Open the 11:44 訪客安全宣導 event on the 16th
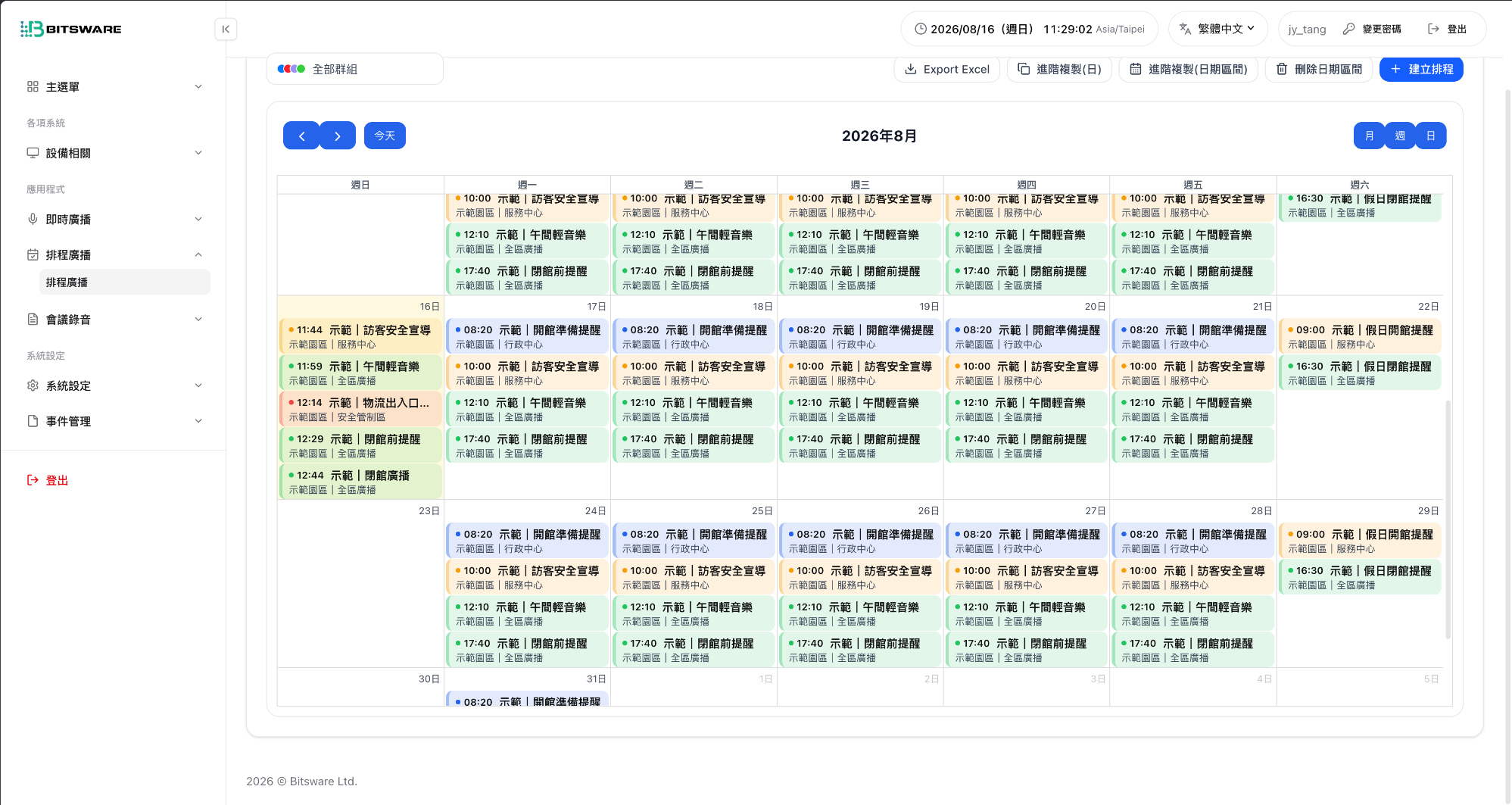The image size is (1512, 805). 360,336
